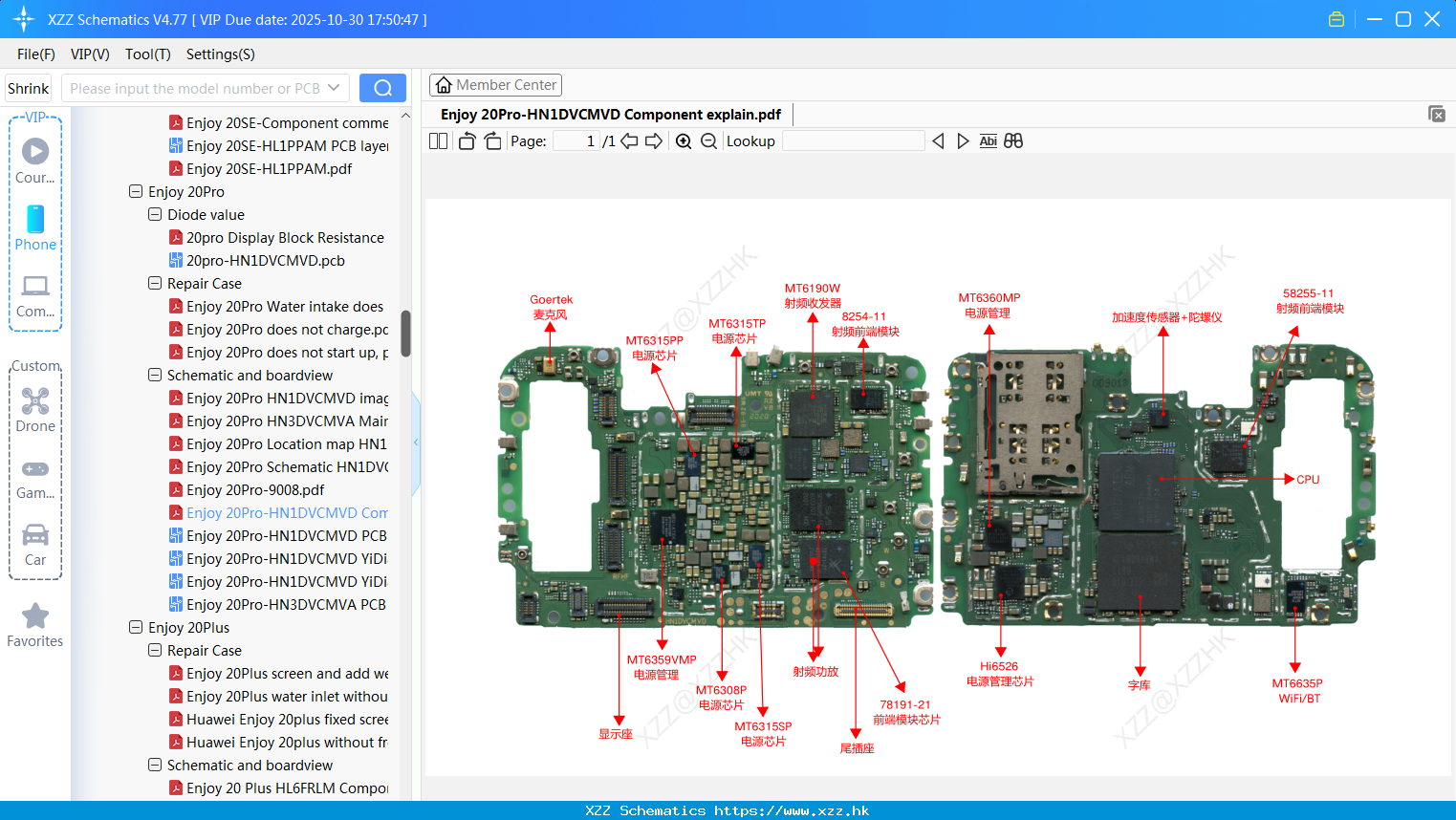The image size is (1456, 820).
Task: Collapse Repair Case under Enjoy 20Pro
Action: 155,283
